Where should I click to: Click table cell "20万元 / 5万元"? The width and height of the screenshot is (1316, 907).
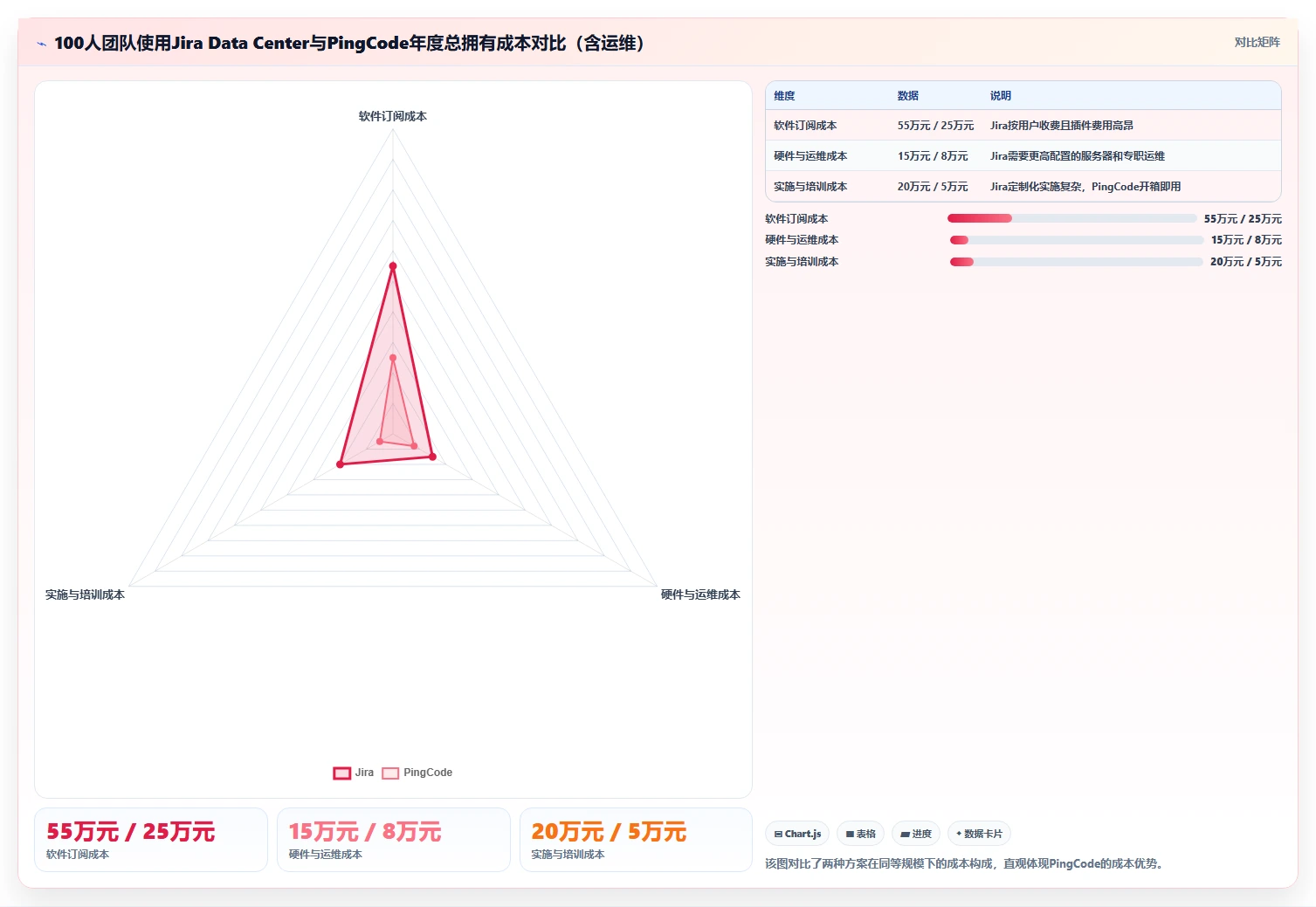[x=933, y=187]
